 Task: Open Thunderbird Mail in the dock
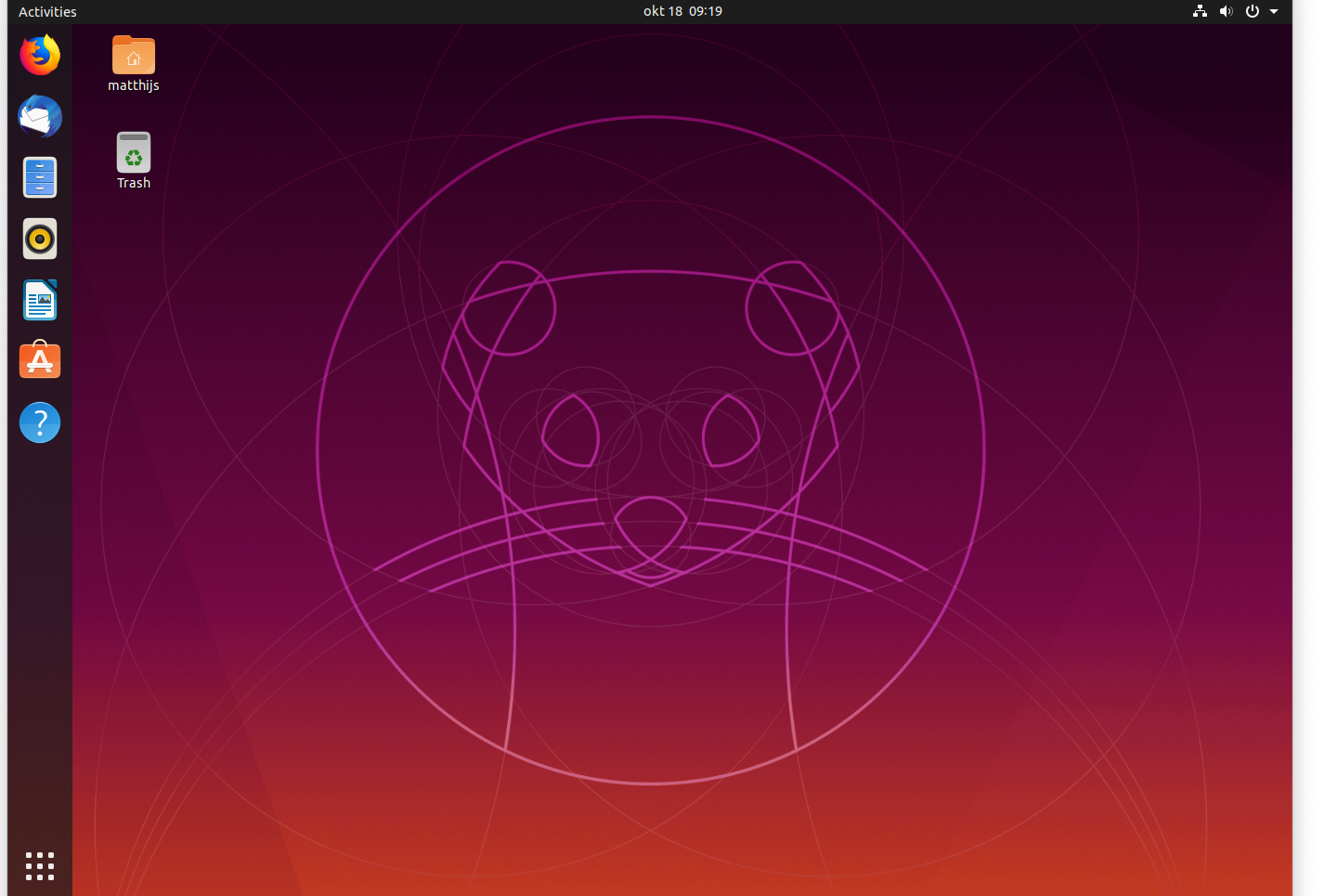(x=40, y=117)
